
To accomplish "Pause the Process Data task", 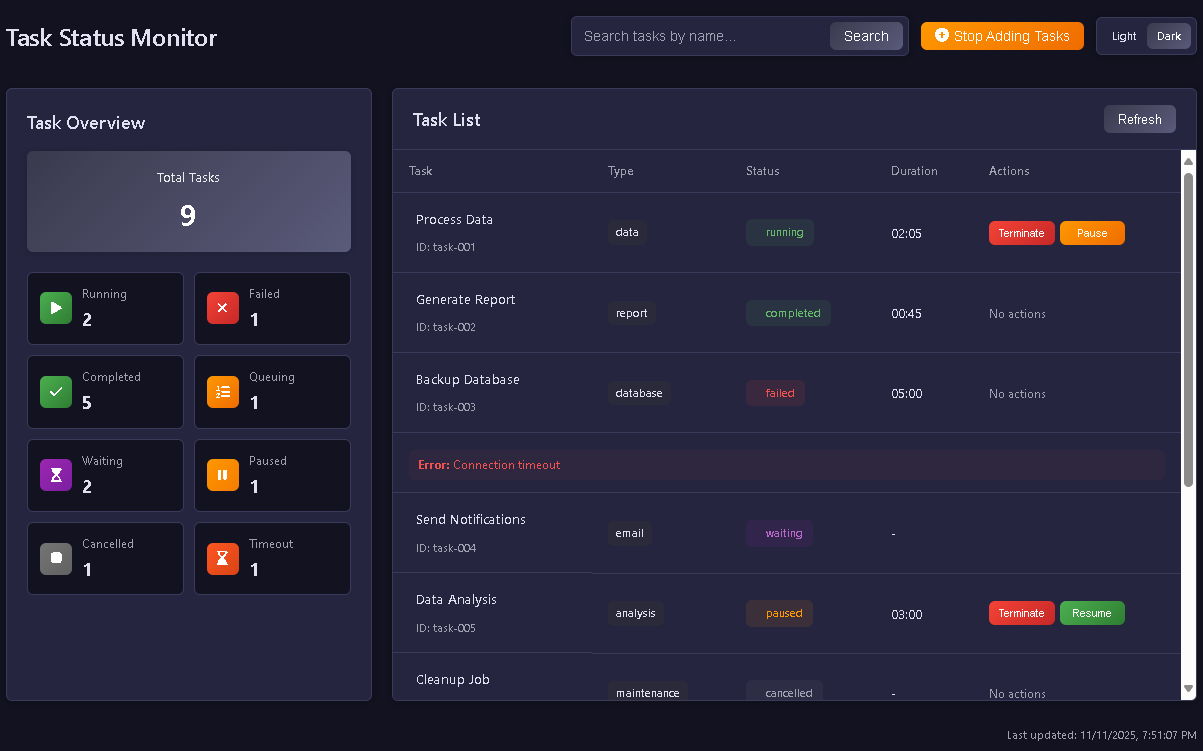I will (x=1092, y=233).
